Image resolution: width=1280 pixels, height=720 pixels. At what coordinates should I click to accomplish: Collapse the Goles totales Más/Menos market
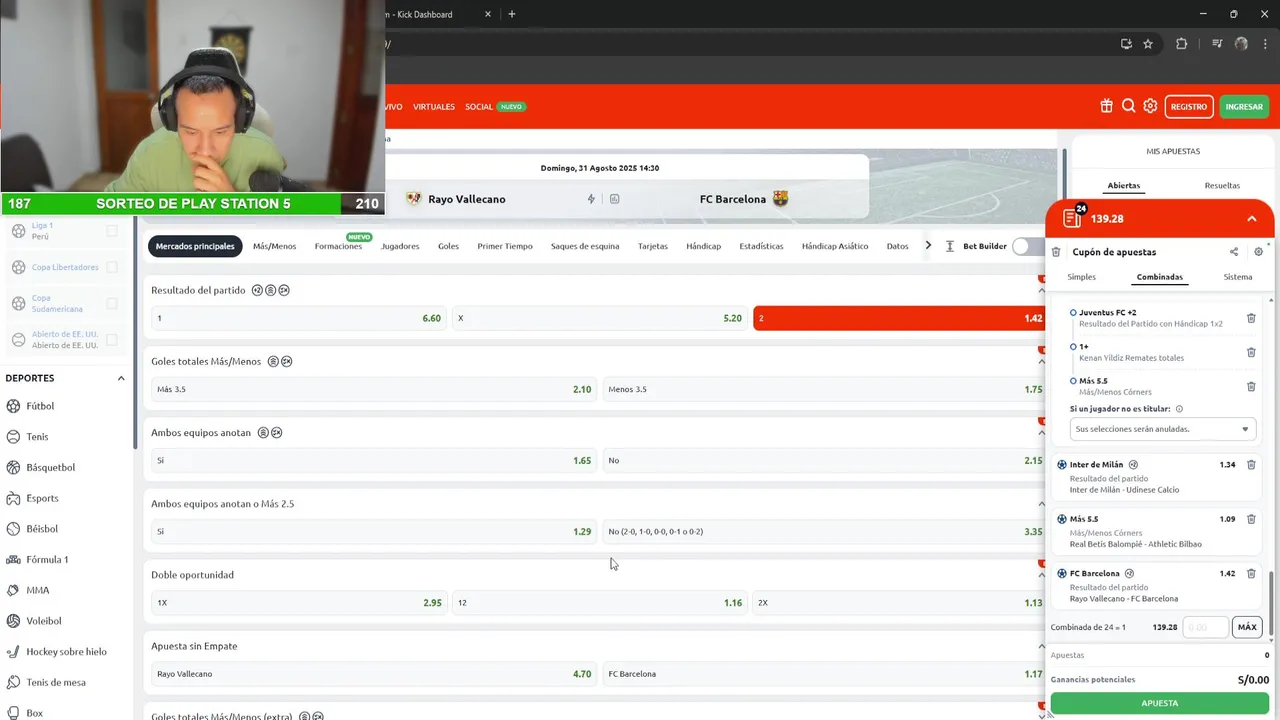pyautogui.click(x=1041, y=361)
